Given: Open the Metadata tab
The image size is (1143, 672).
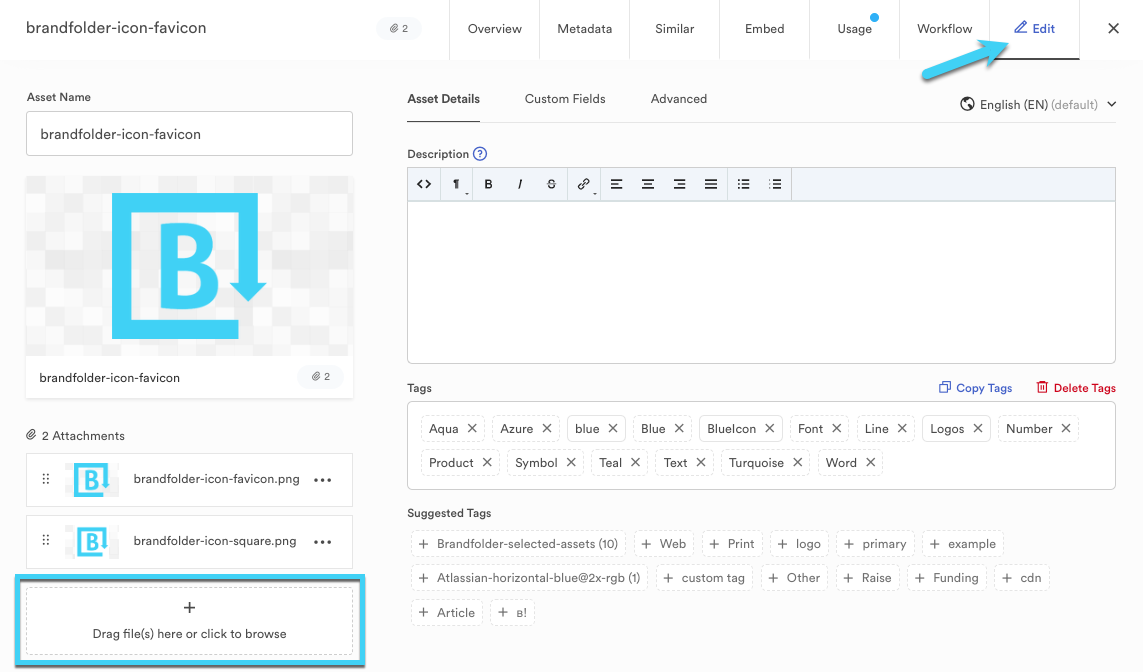Looking at the screenshot, I should [585, 29].
